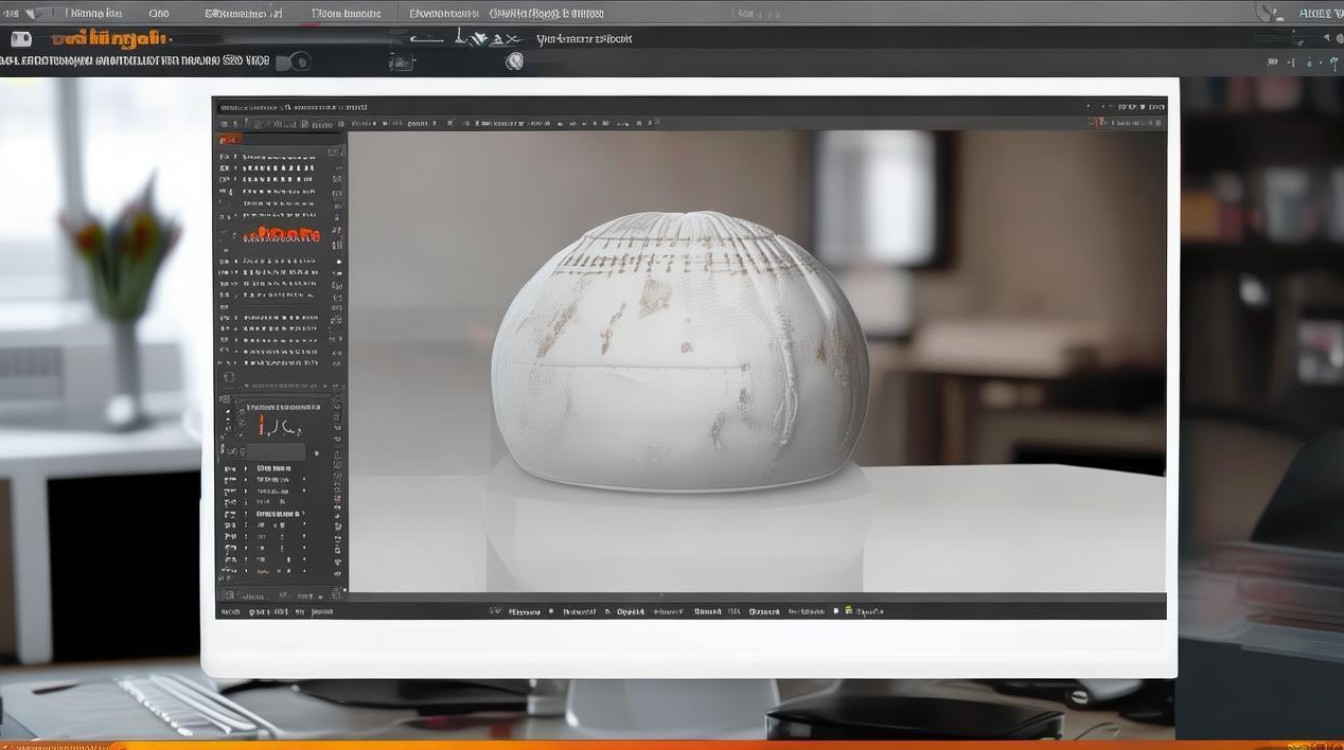
Task: Click the white icon left of orange logo
Action: pyautogui.click(x=20, y=39)
